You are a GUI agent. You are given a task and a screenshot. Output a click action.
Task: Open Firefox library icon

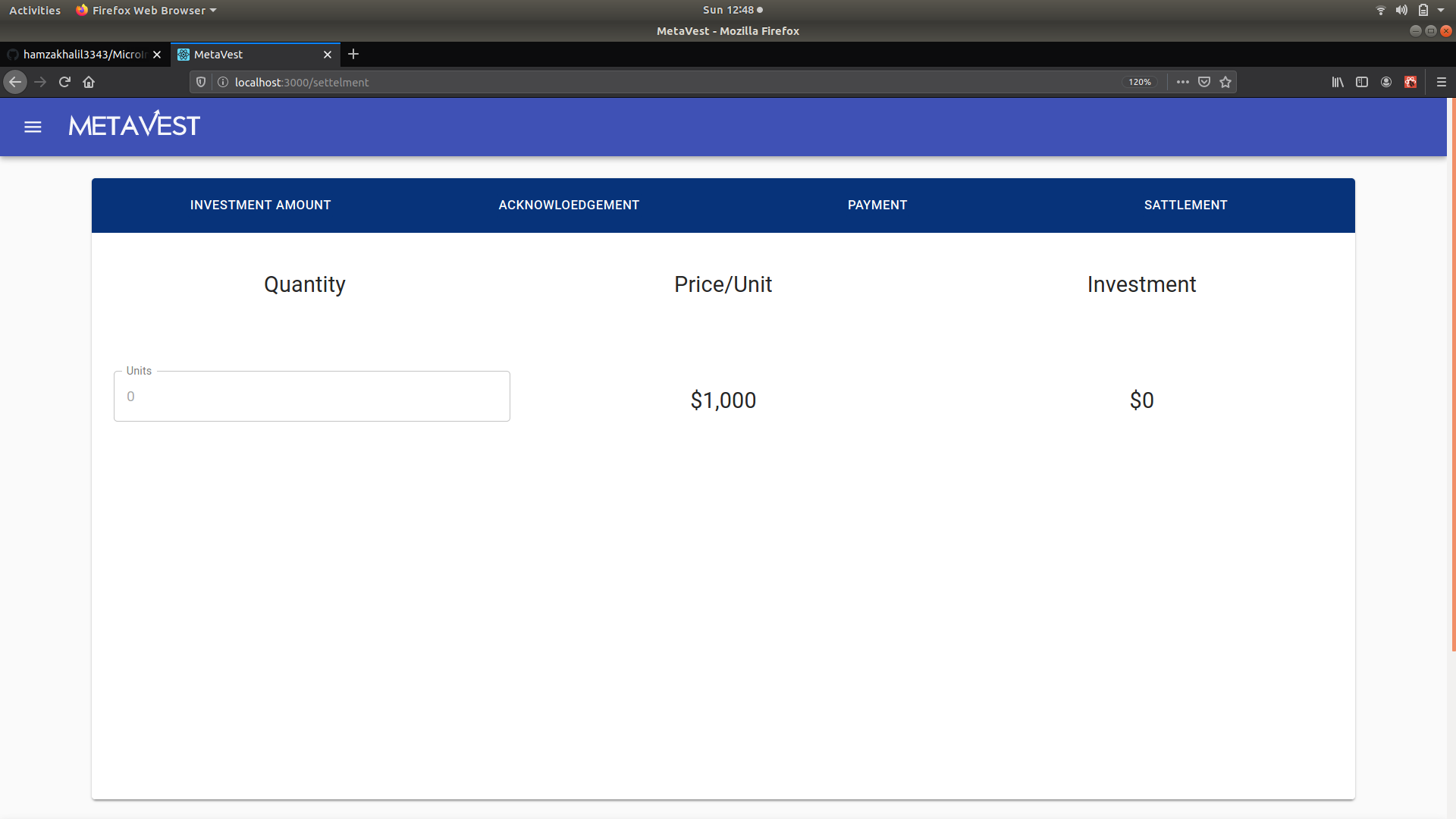pos(1338,82)
